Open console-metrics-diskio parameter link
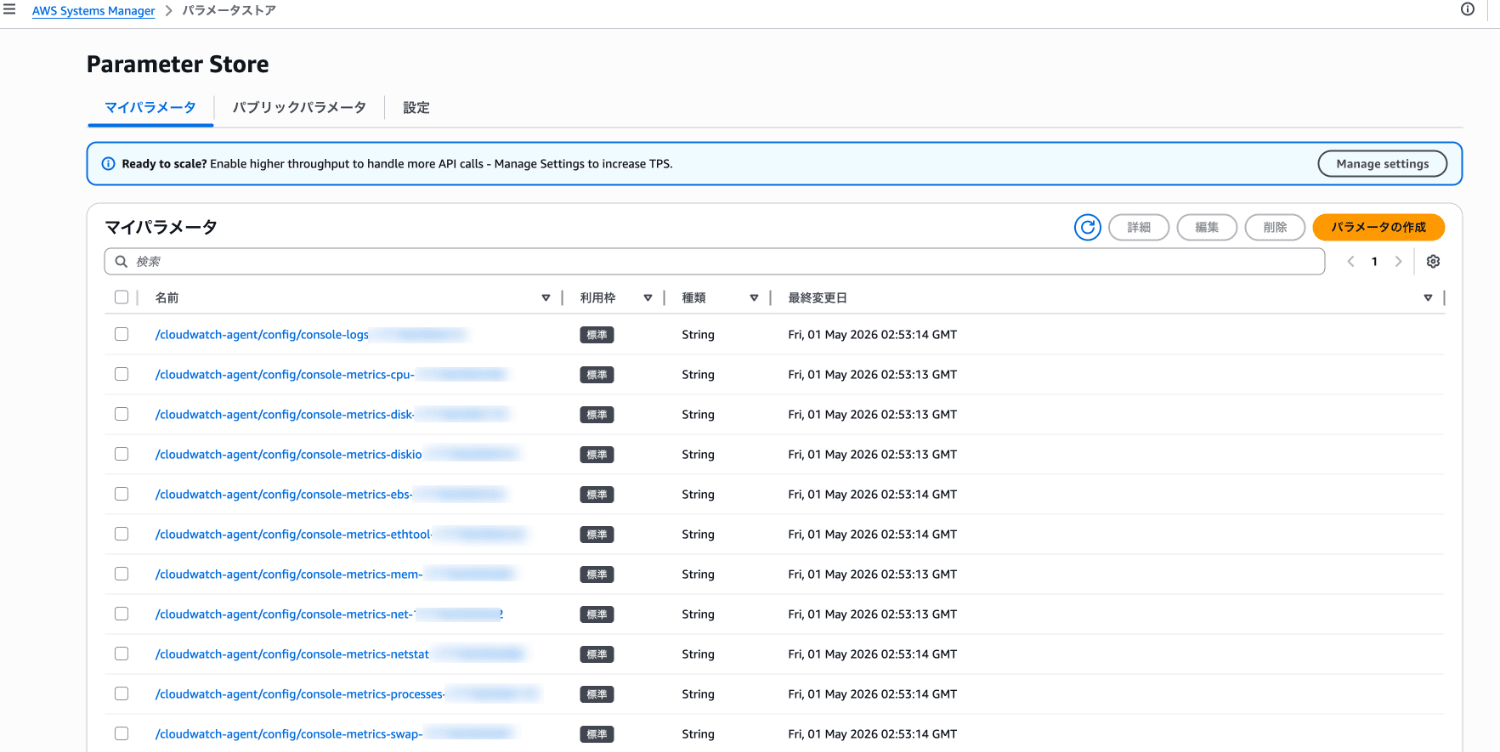Screen dimensions: 1500x752 coord(339,454)
